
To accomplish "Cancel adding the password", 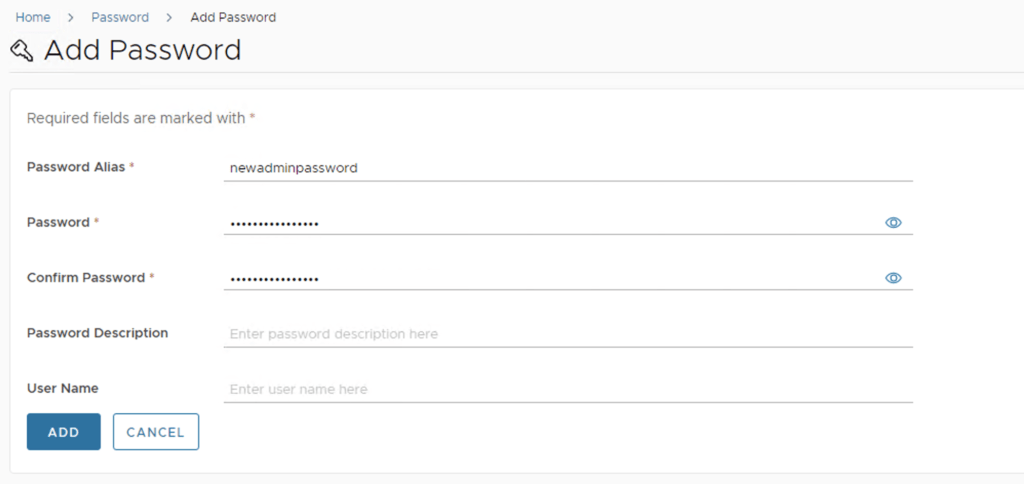I will click(155, 432).
